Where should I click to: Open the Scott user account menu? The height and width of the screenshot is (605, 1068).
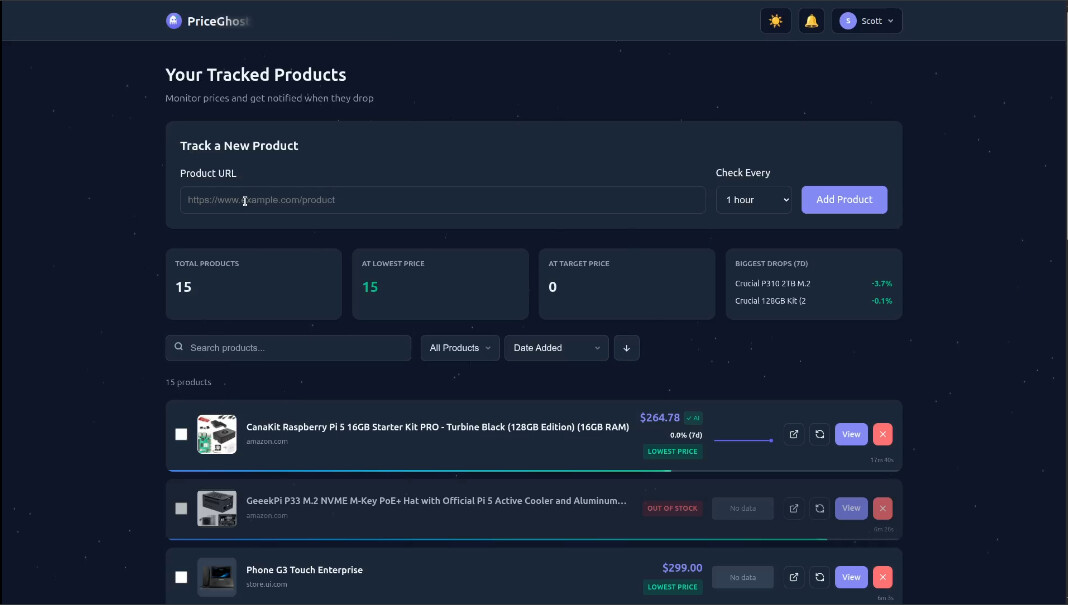tap(867, 21)
